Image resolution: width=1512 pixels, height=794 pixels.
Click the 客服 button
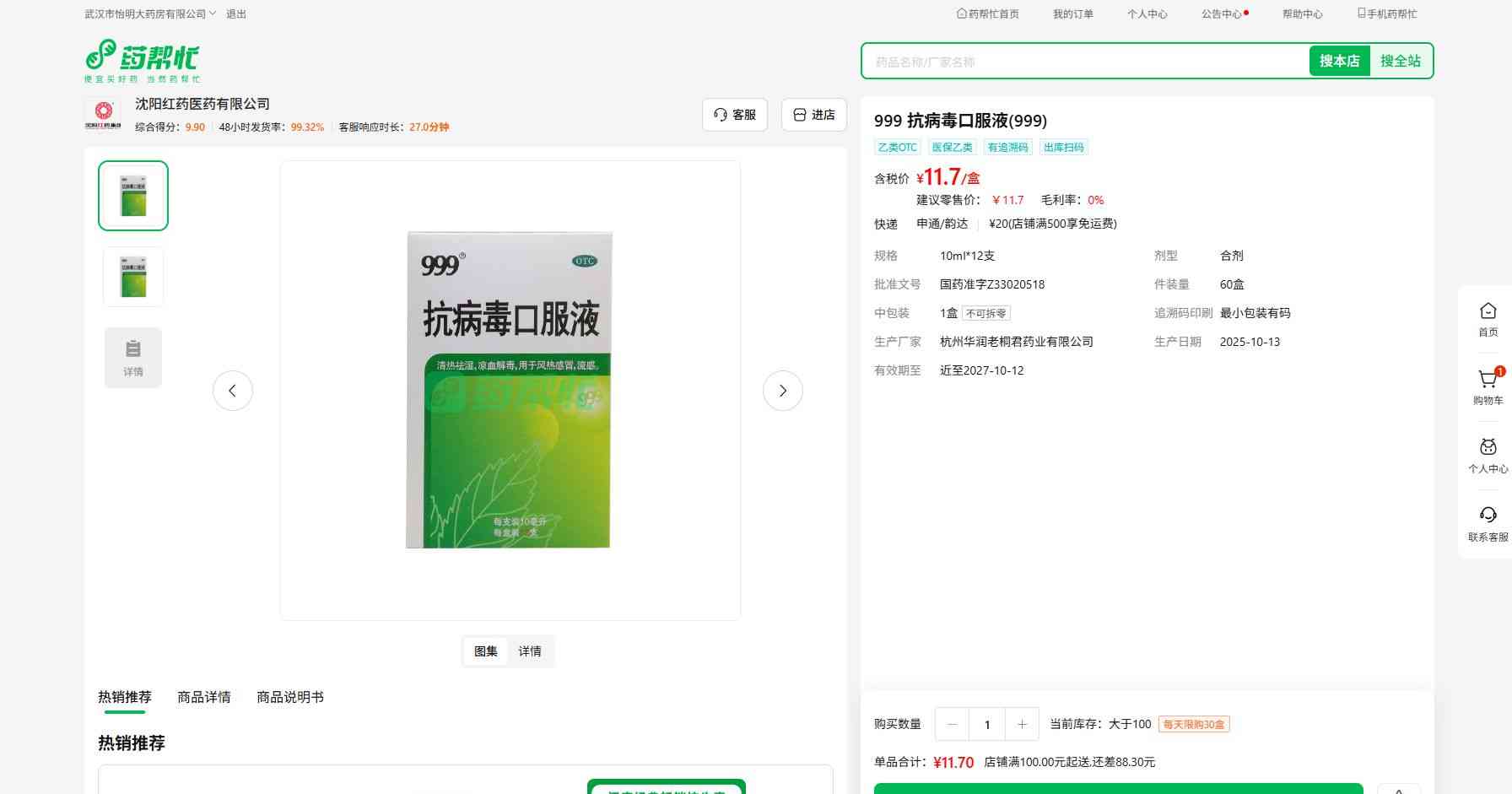point(734,115)
